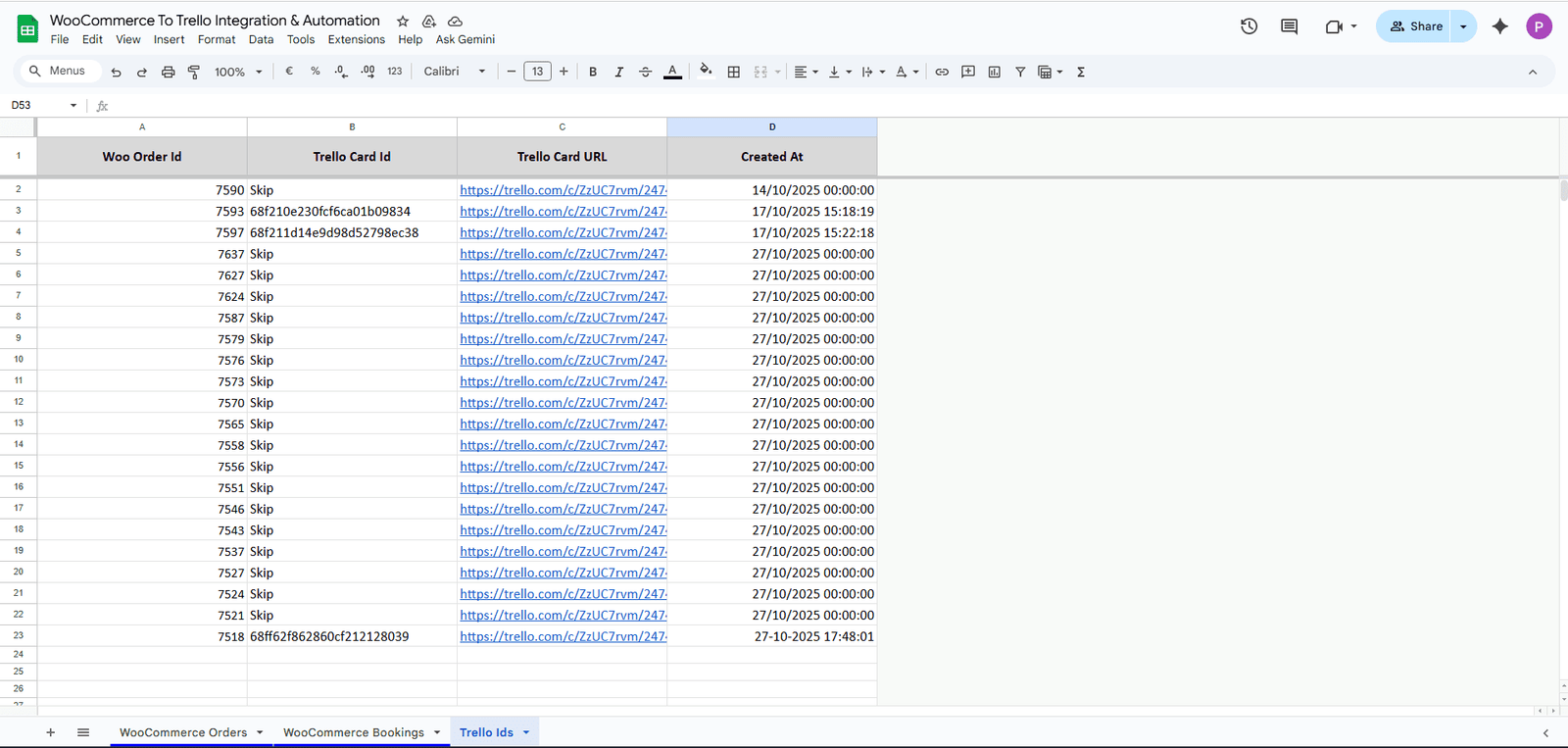Open Trello URL for order 7518

click(x=563, y=636)
